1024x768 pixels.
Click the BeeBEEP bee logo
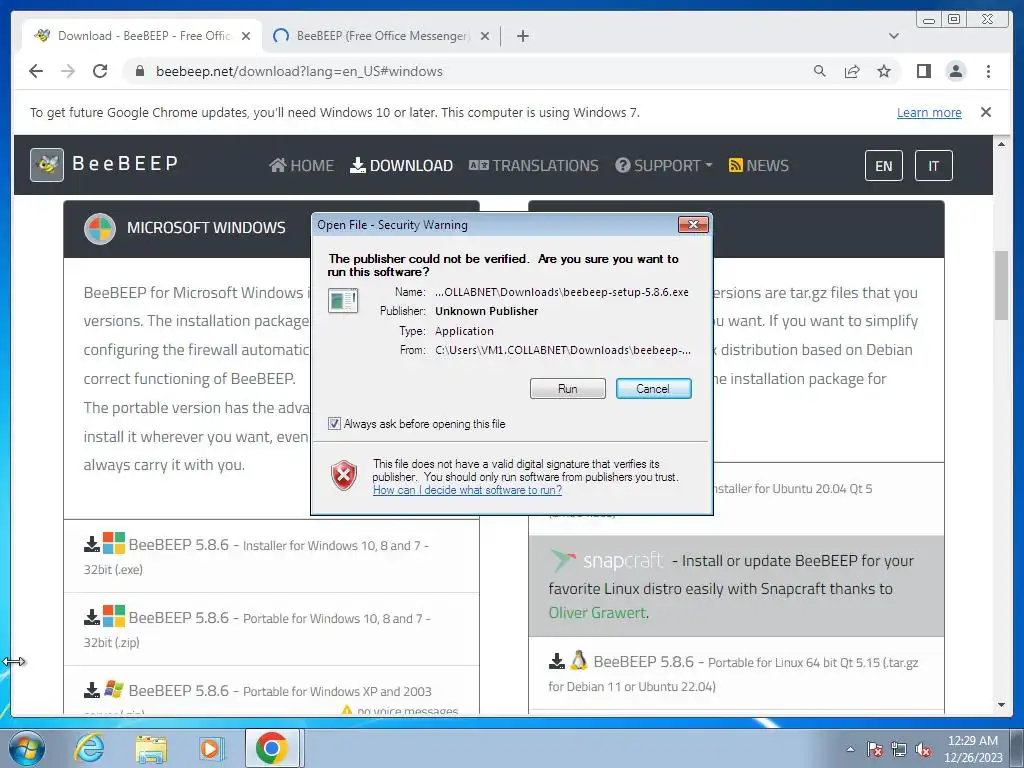pyautogui.click(x=47, y=165)
